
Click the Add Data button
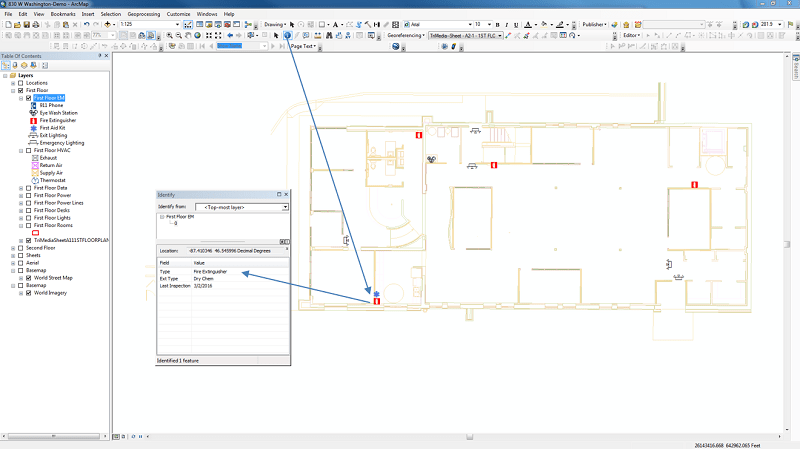coord(107,24)
